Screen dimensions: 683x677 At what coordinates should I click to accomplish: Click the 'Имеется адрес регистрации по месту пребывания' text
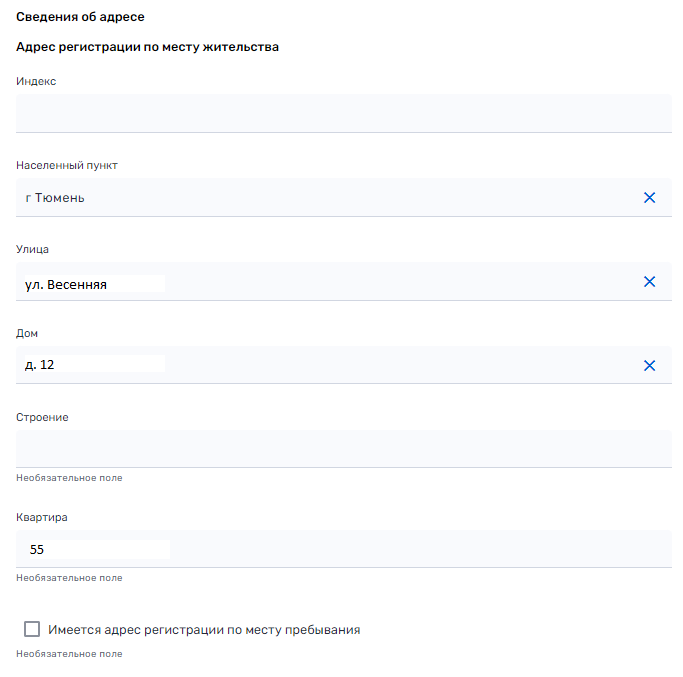click(x=204, y=630)
